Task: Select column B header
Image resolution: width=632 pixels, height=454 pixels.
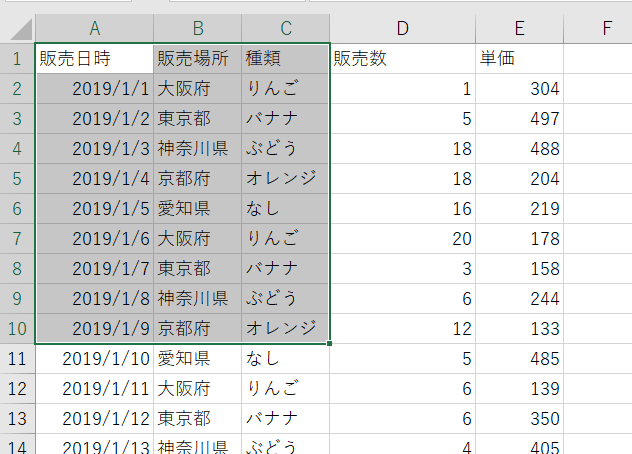Action: tap(198, 29)
